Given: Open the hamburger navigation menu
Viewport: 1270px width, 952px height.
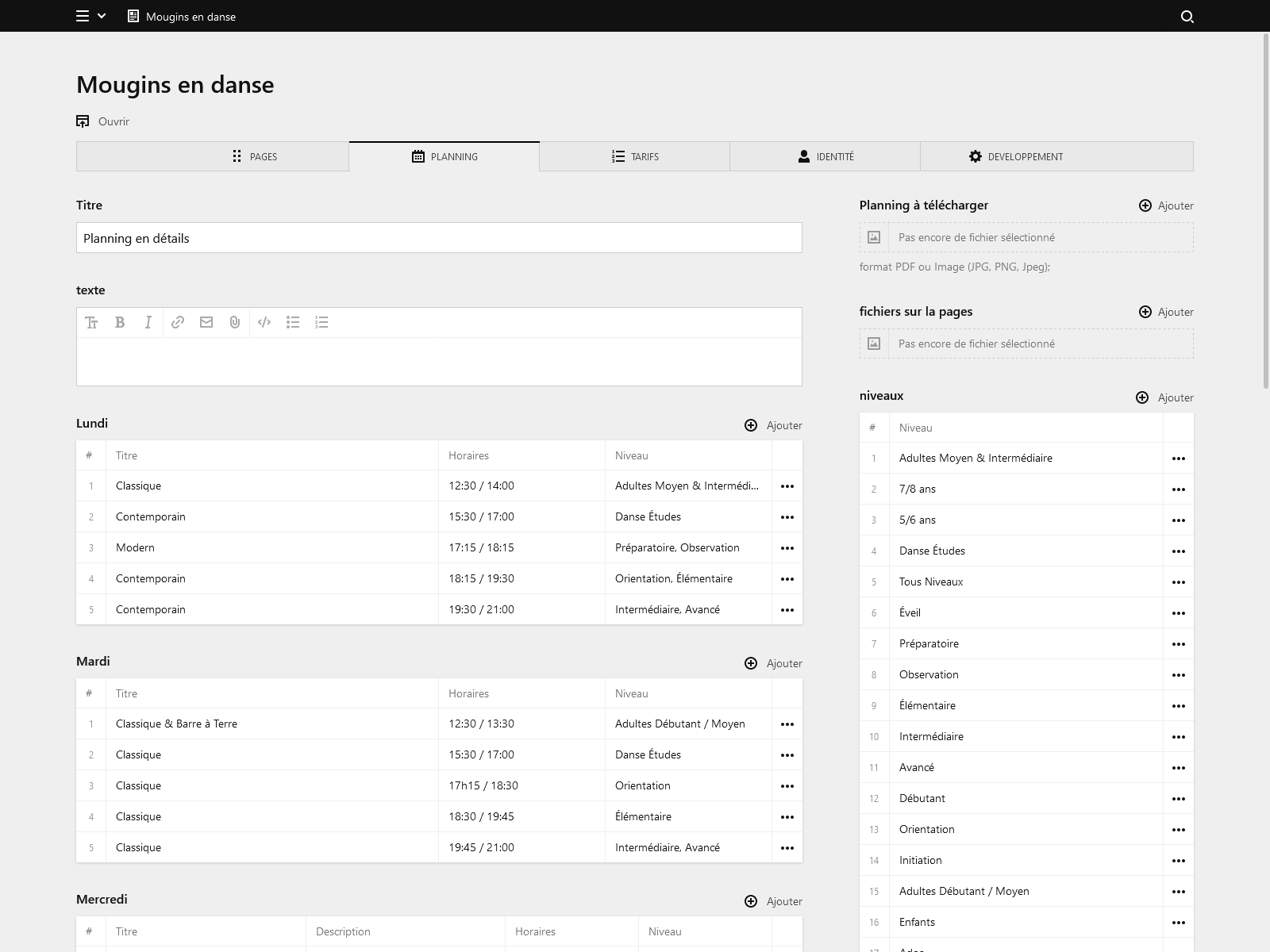Looking at the screenshot, I should [82, 16].
